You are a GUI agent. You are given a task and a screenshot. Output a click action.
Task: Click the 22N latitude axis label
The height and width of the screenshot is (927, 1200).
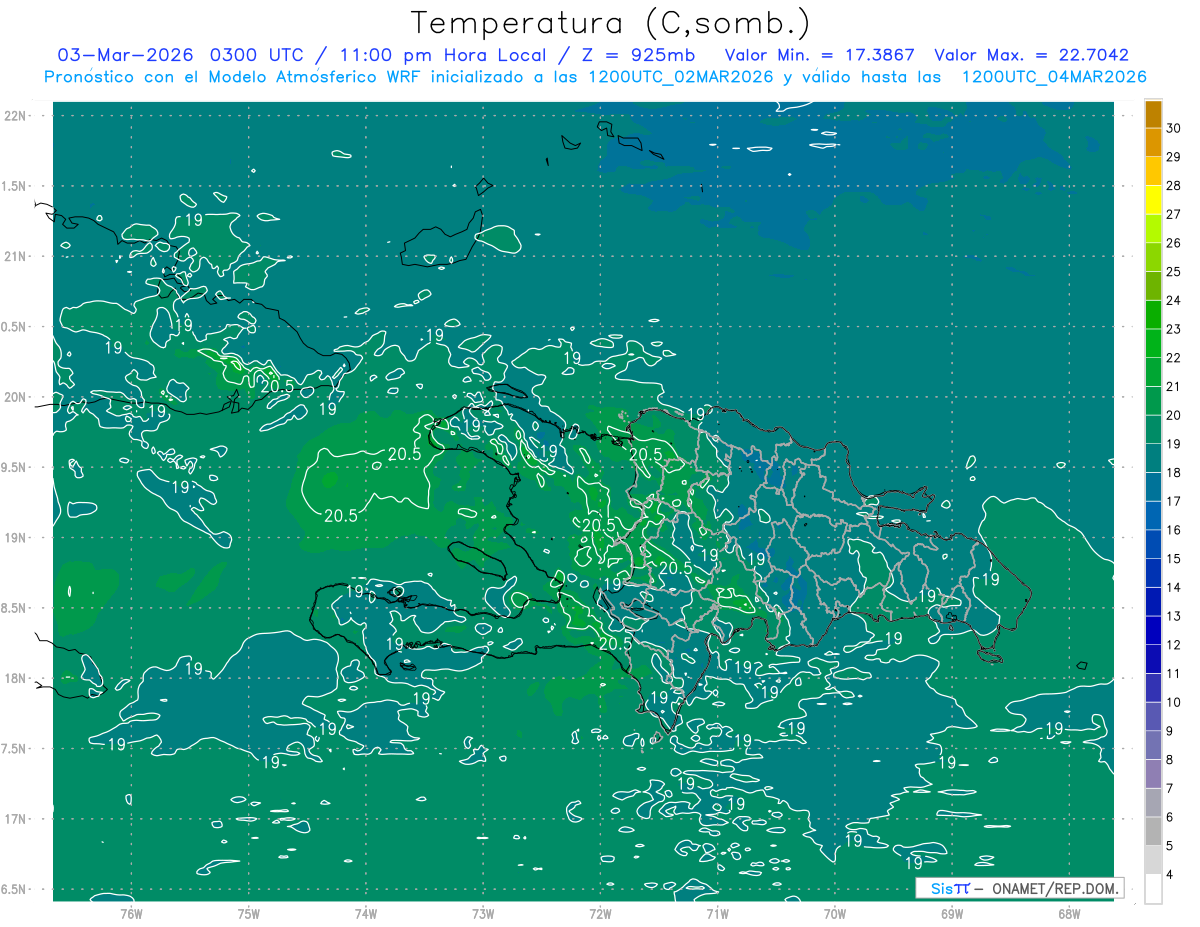click(x=17, y=116)
